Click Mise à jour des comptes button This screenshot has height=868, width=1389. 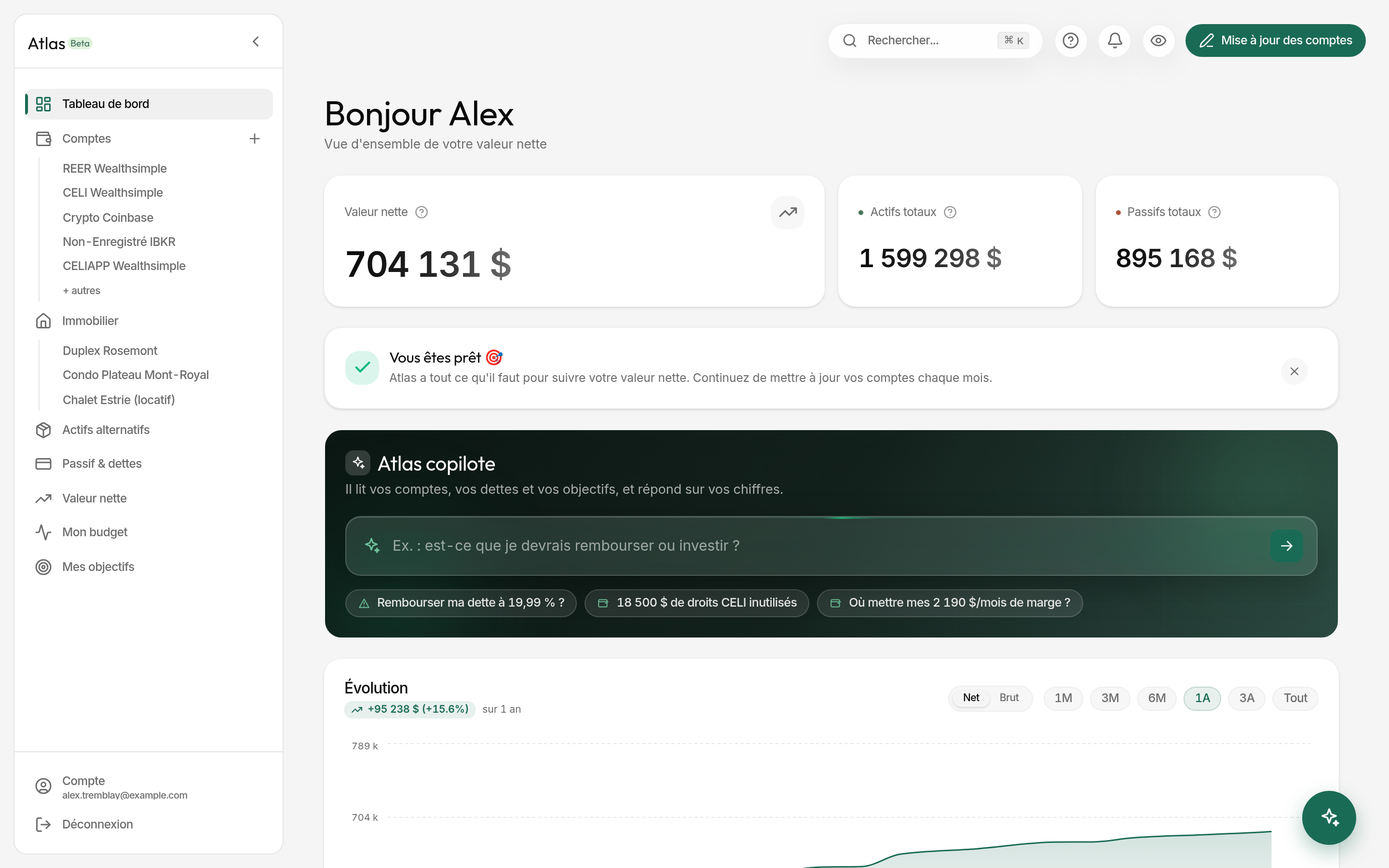click(x=1275, y=41)
